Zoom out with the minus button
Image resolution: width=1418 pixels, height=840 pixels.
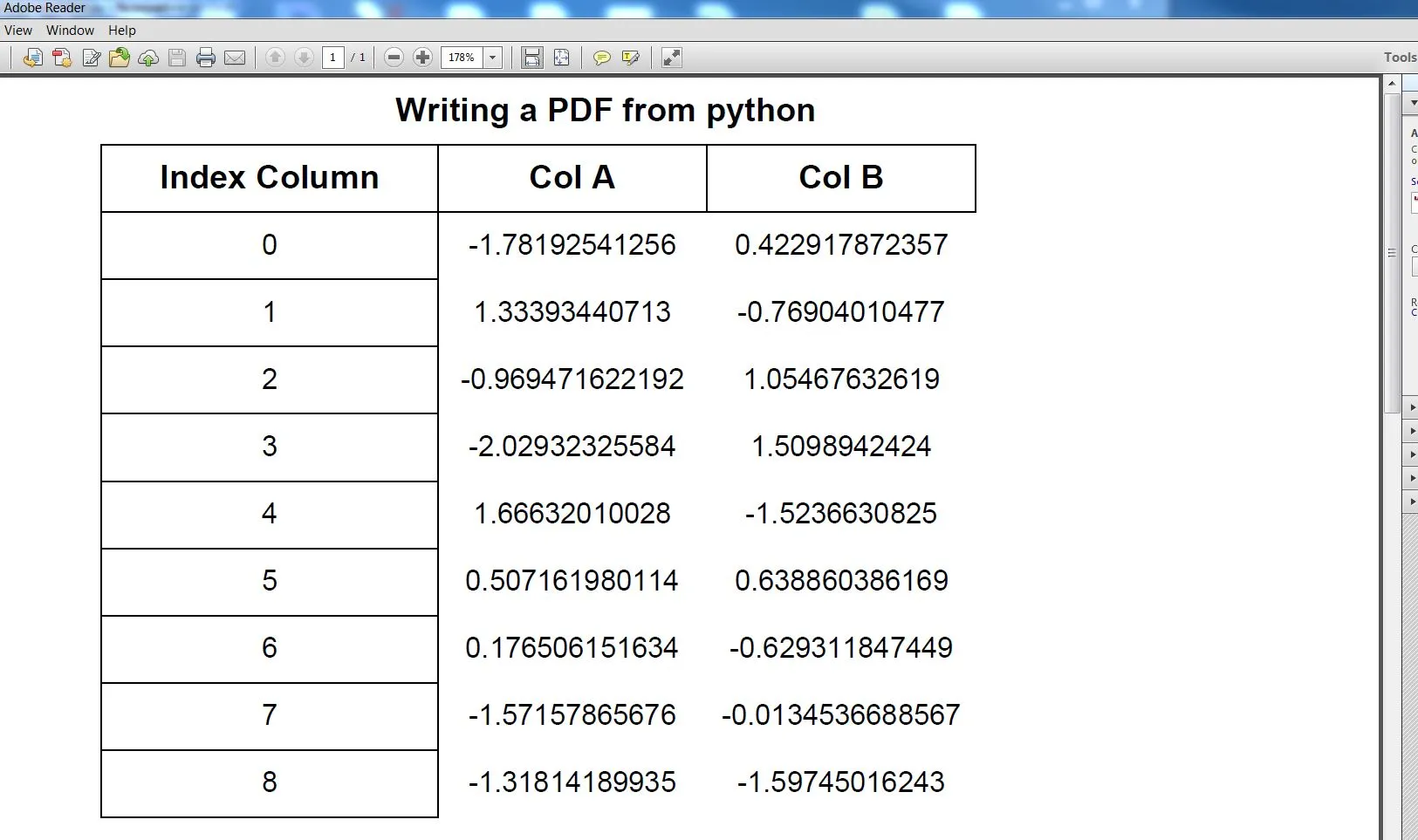click(394, 58)
